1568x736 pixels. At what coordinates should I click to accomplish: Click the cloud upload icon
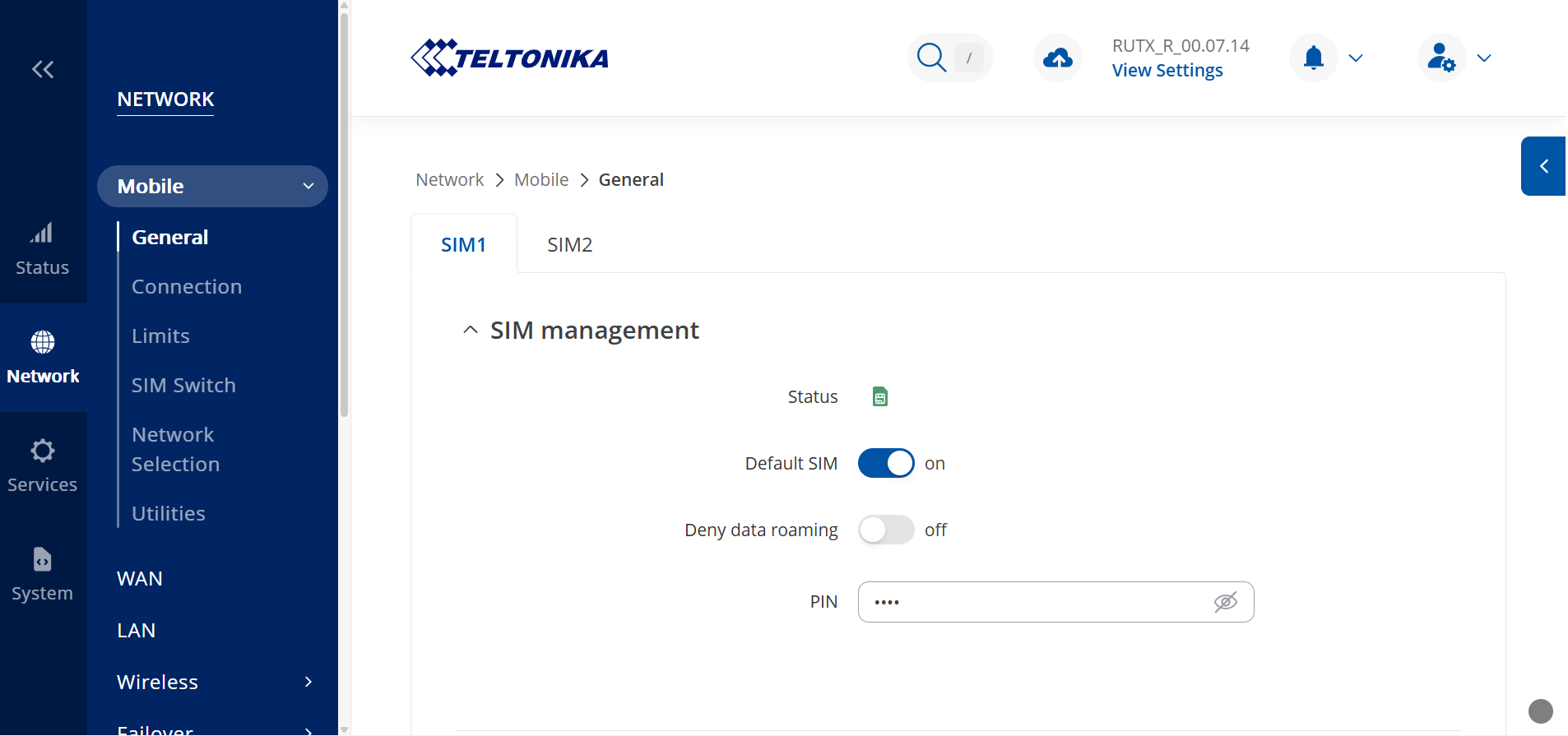[1057, 58]
